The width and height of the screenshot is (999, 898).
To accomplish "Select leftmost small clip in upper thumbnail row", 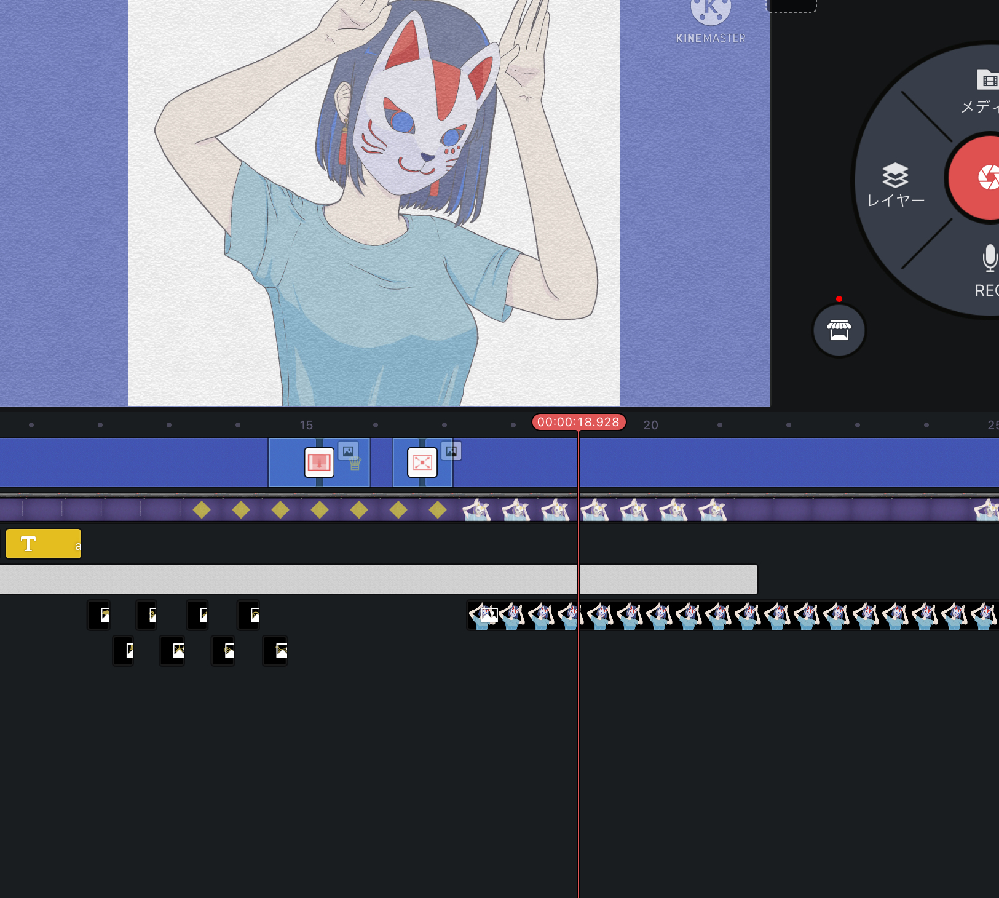I will click(x=99, y=615).
